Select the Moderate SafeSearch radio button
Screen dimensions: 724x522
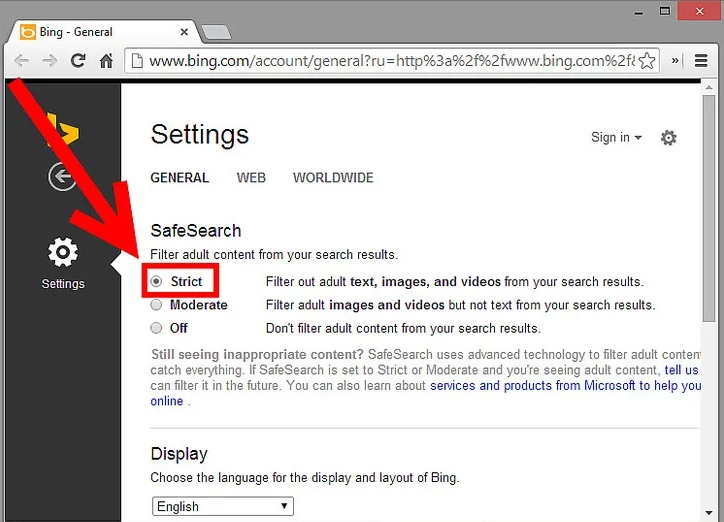click(x=157, y=305)
